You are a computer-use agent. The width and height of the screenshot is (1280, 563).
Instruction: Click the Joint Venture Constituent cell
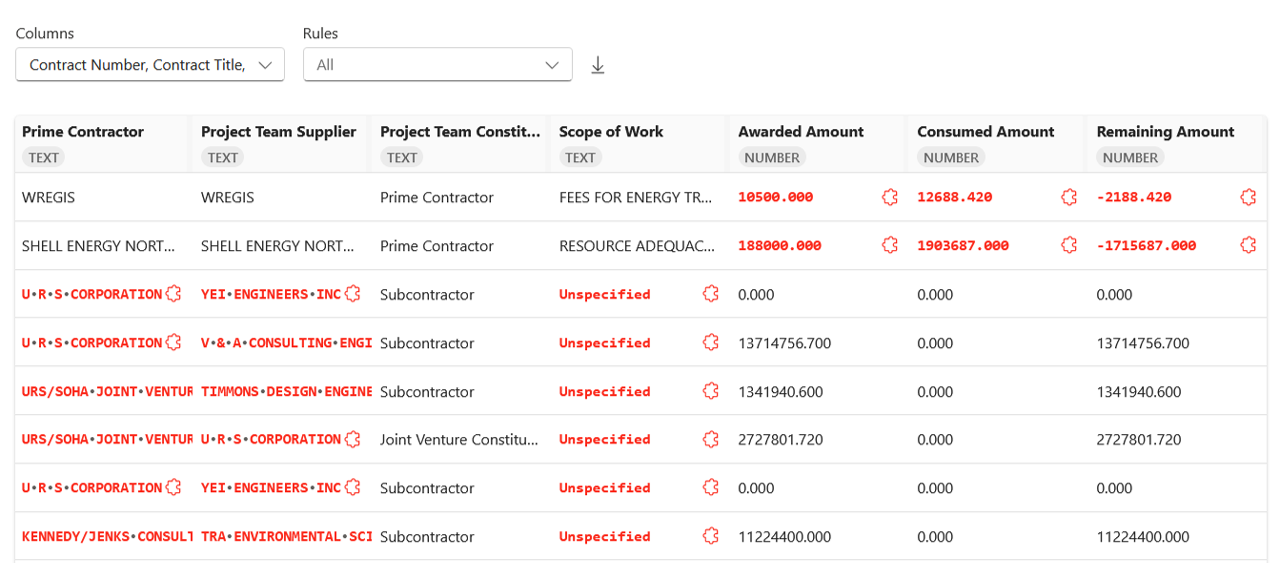(x=459, y=439)
